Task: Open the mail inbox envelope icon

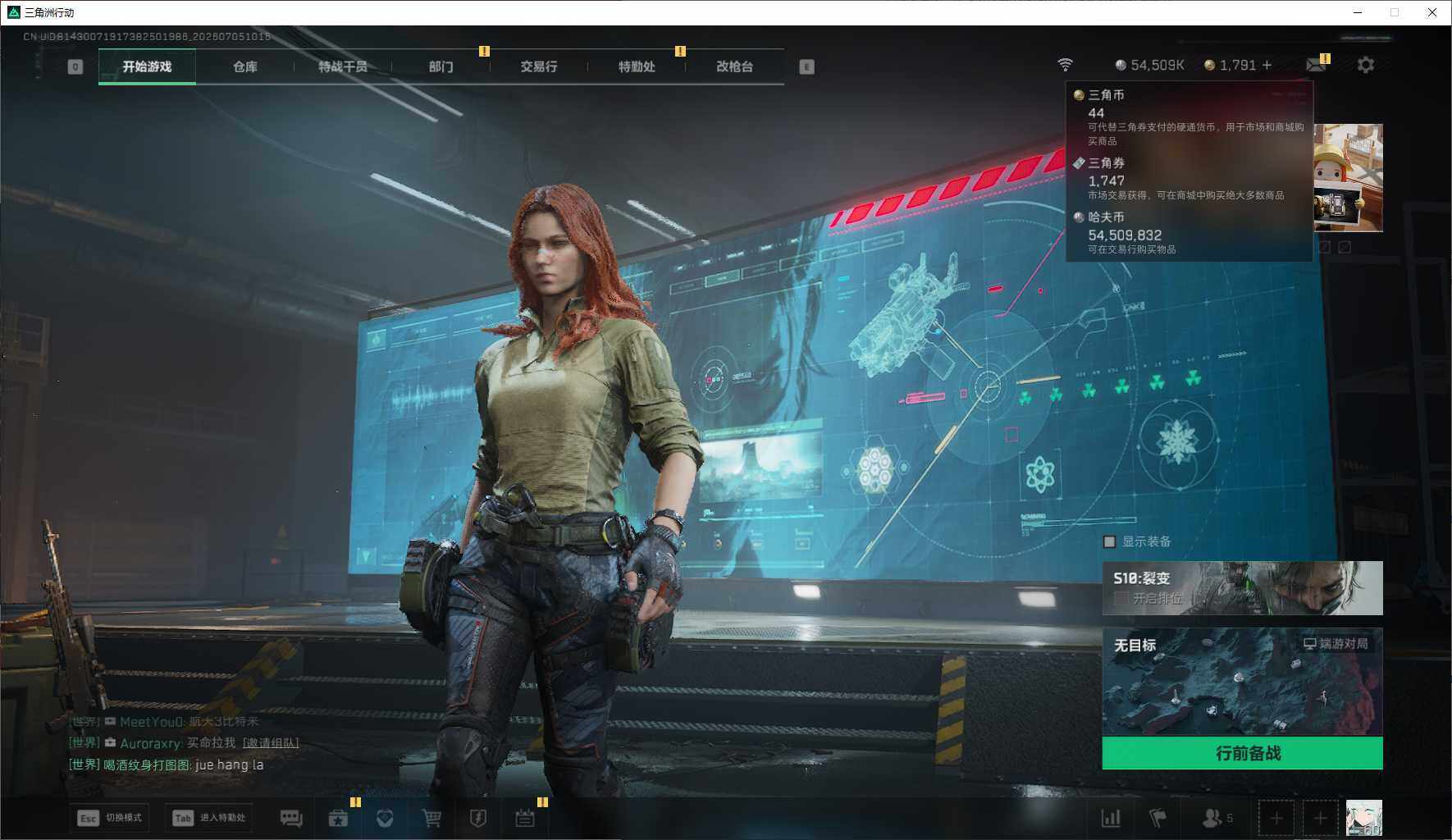Action: 1316,65
